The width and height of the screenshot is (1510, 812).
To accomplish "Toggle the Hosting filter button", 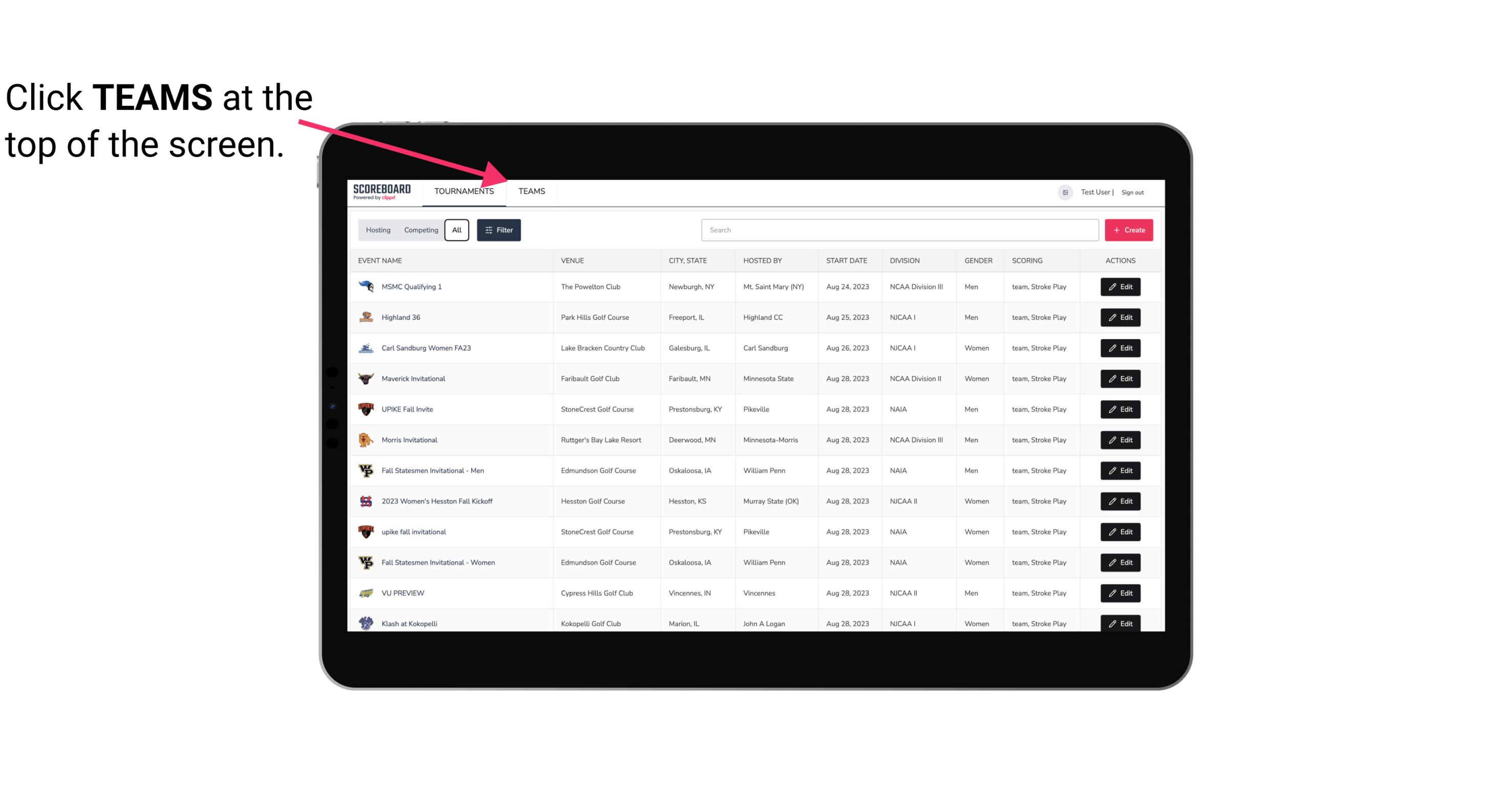I will pyautogui.click(x=378, y=230).
